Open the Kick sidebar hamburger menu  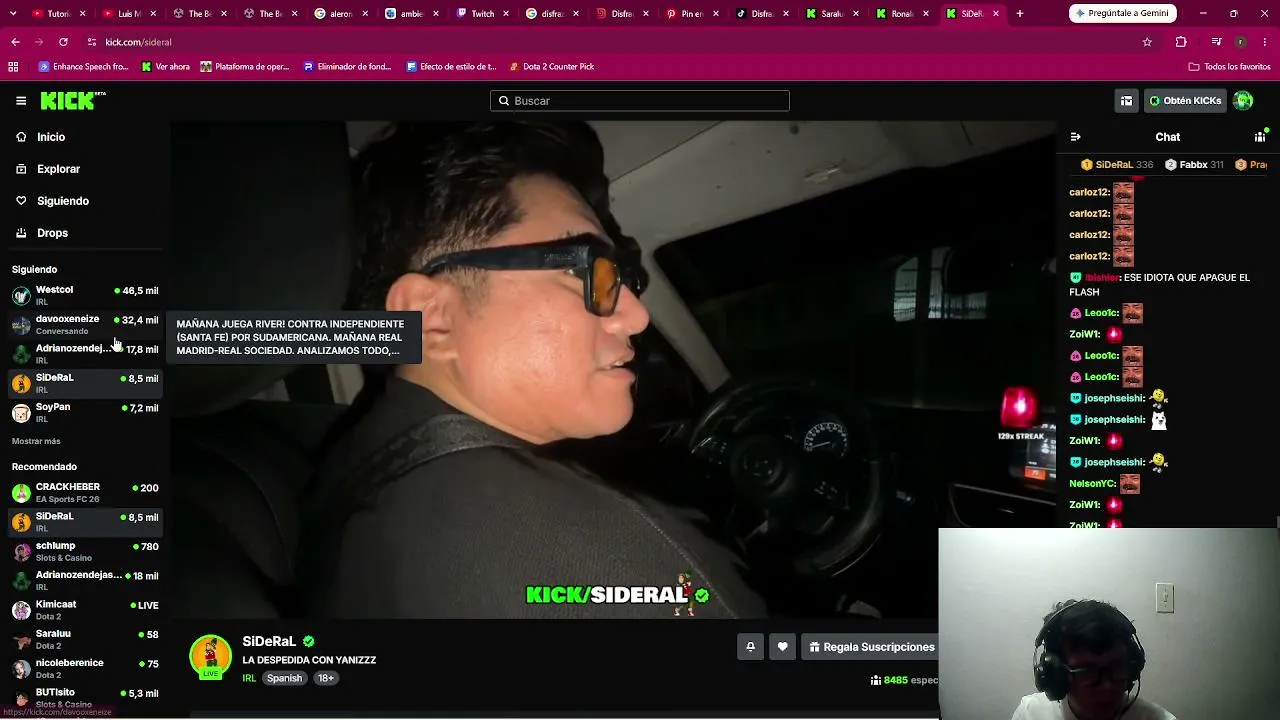(21, 101)
